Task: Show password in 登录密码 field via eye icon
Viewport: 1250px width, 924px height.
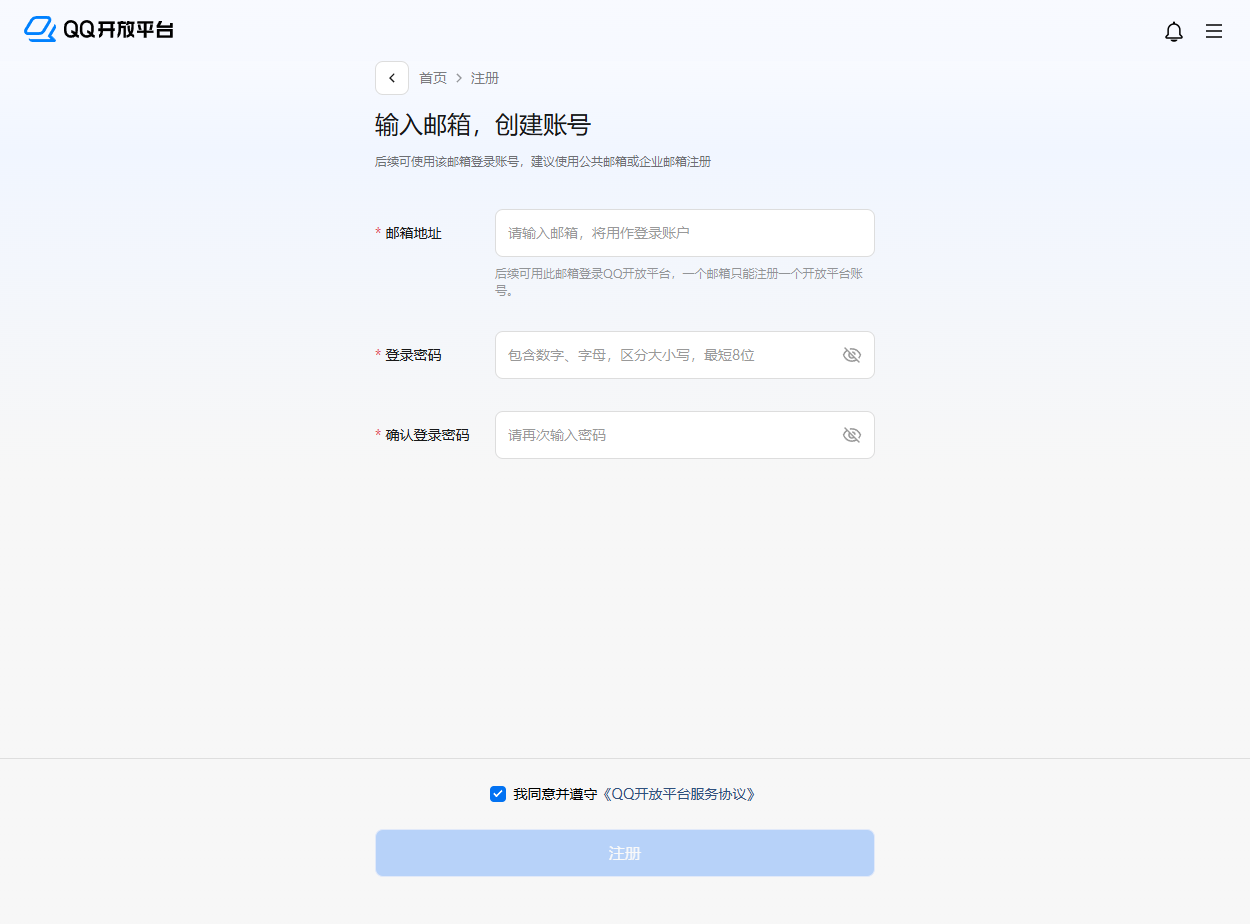Action: (x=852, y=355)
